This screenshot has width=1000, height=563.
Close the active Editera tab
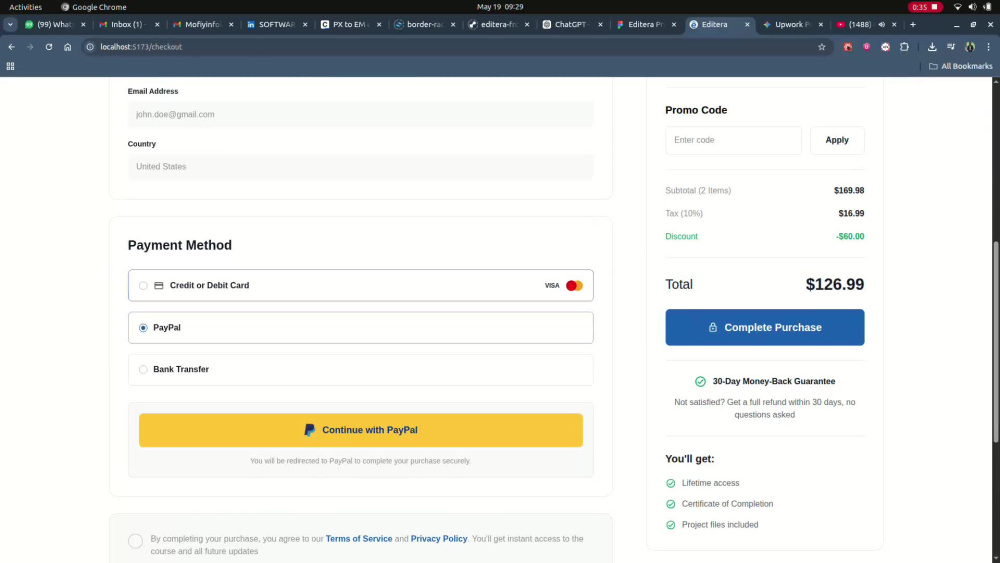pos(747,24)
